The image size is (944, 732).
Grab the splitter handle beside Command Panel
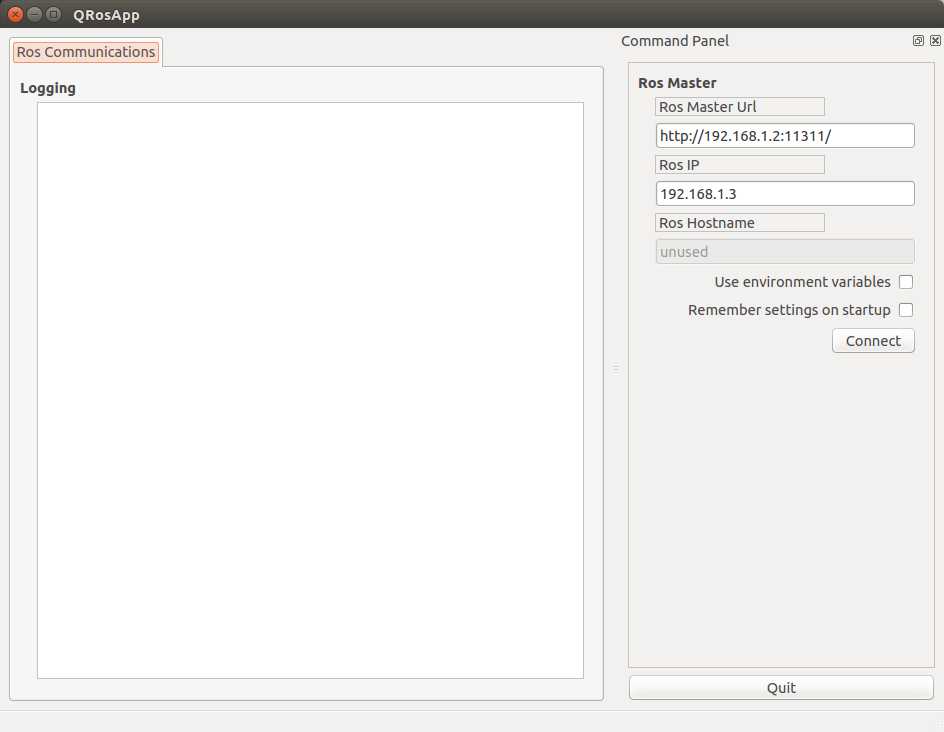pyautogui.click(x=615, y=368)
